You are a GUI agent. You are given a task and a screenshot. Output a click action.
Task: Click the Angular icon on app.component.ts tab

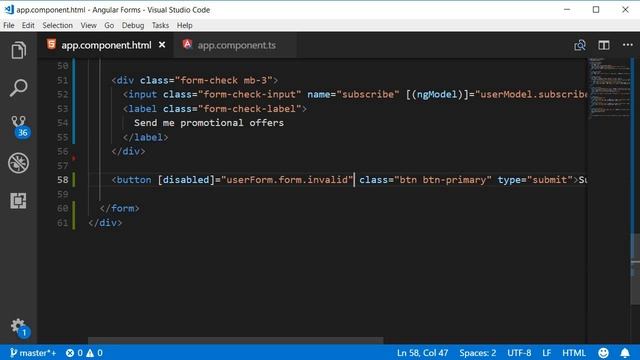click(187, 44)
